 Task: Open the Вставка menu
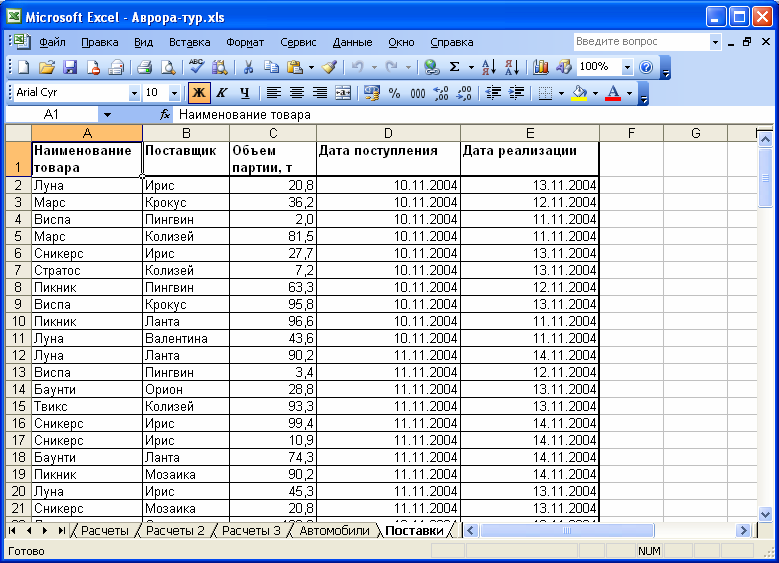(190, 42)
